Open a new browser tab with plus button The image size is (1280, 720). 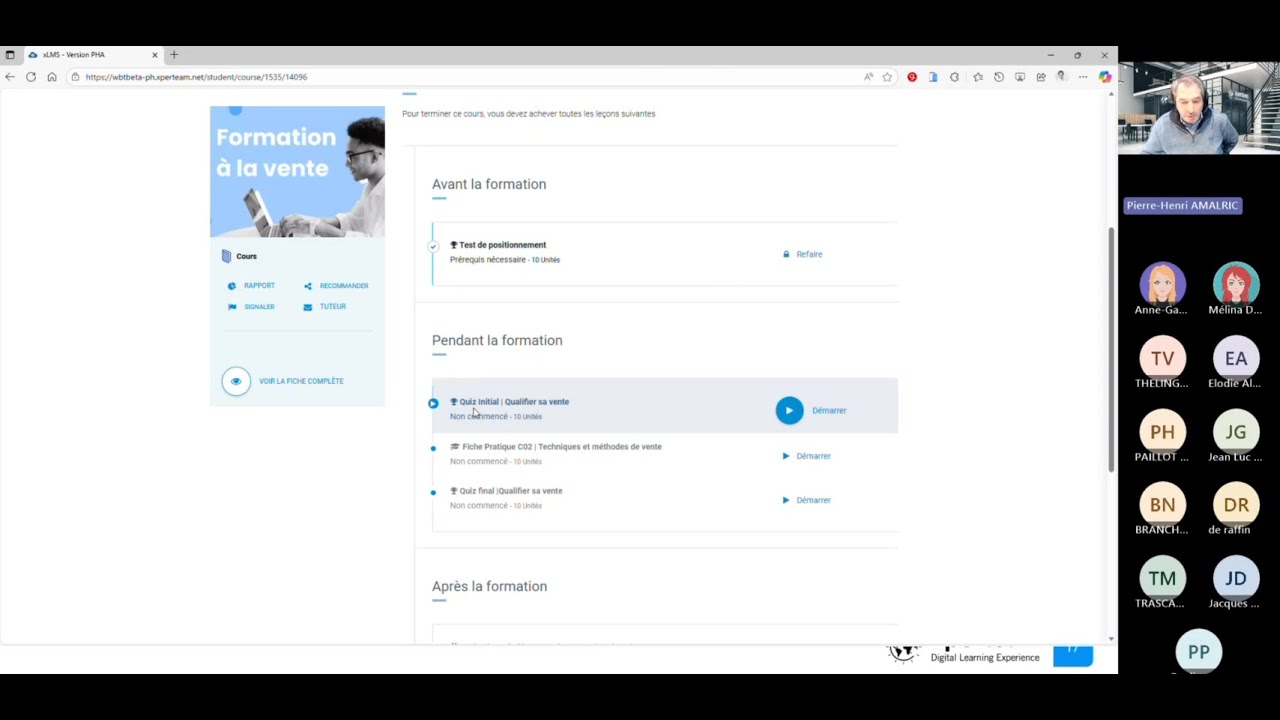(x=174, y=55)
